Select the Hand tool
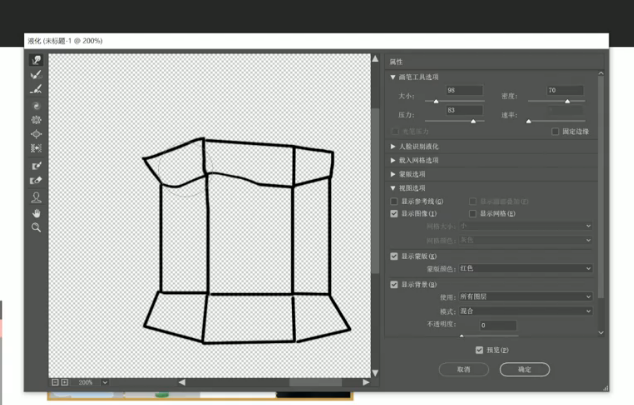This screenshot has height=405, width=634. (37, 212)
